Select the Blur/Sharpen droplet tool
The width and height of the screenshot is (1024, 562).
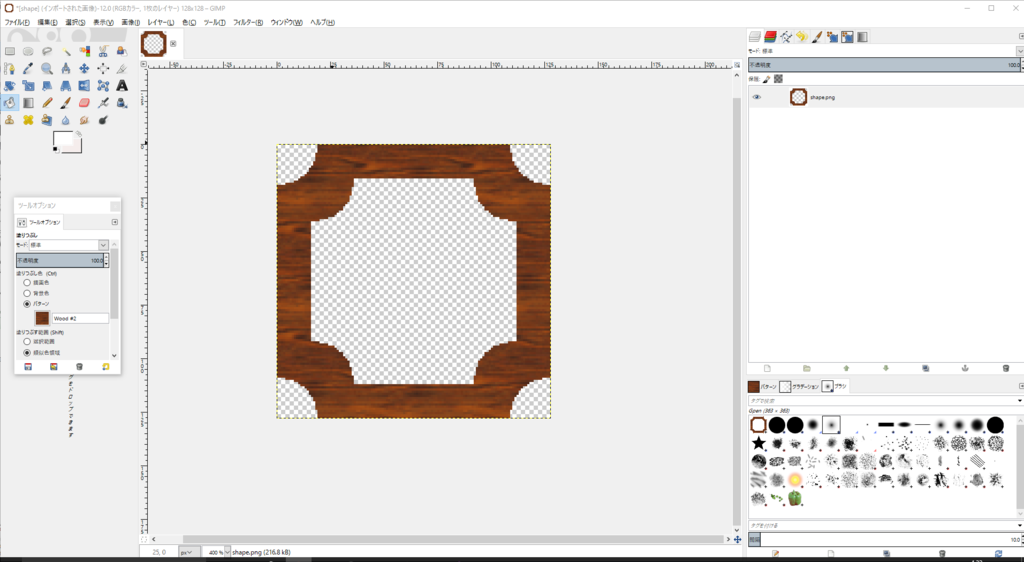pyautogui.click(x=66, y=120)
